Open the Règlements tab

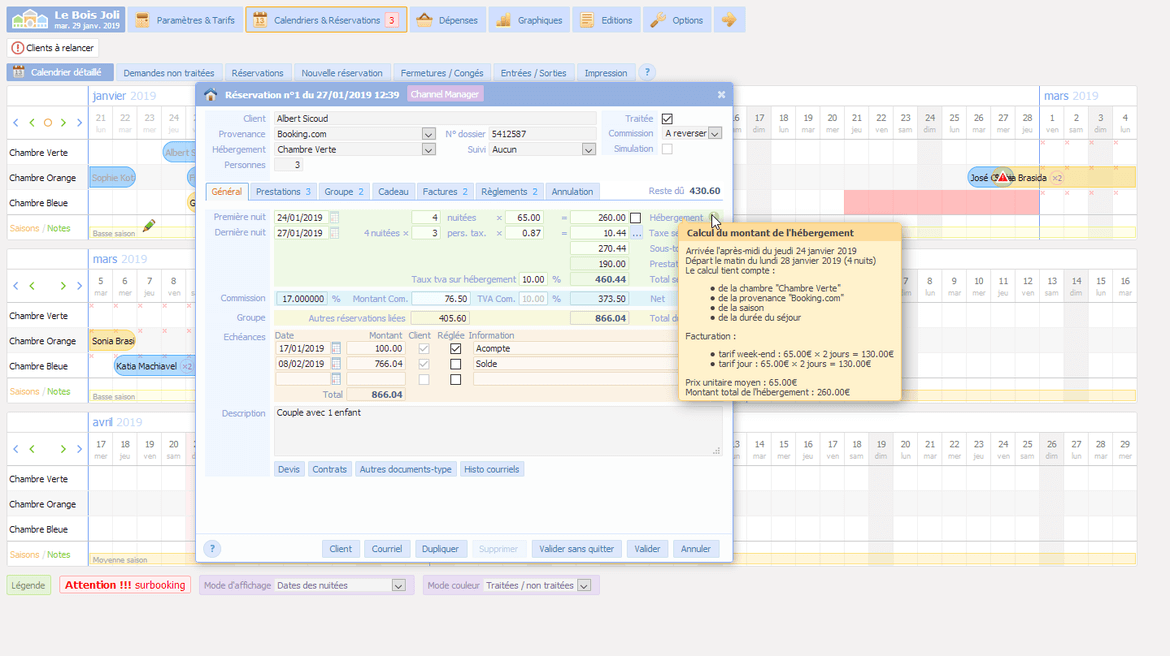tap(508, 192)
